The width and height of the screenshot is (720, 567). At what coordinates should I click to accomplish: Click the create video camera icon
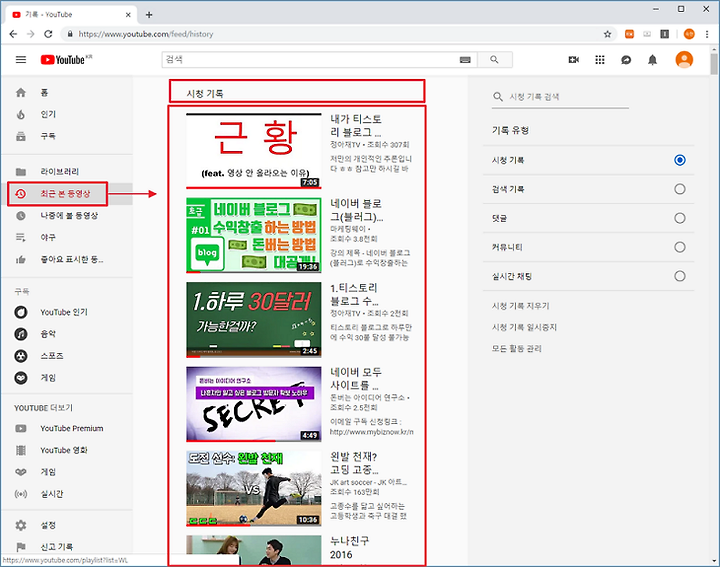pyautogui.click(x=574, y=60)
